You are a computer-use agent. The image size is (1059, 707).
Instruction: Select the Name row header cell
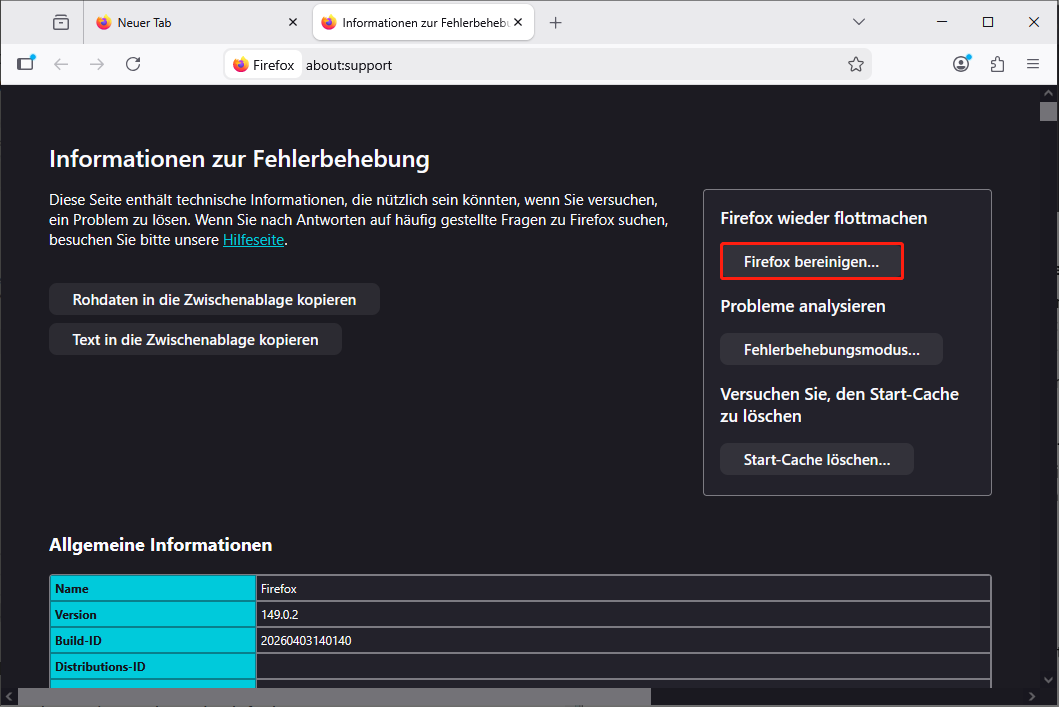click(153, 588)
